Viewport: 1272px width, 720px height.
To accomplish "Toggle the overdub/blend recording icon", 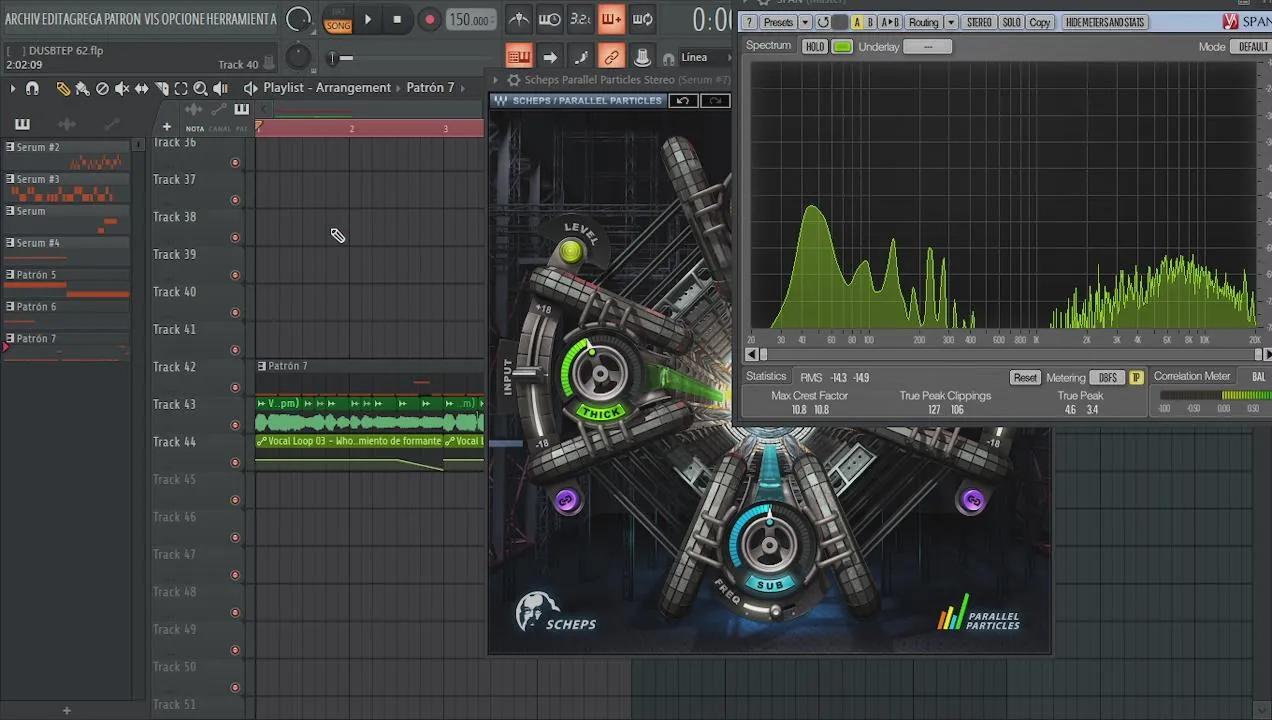I will click(611, 19).
